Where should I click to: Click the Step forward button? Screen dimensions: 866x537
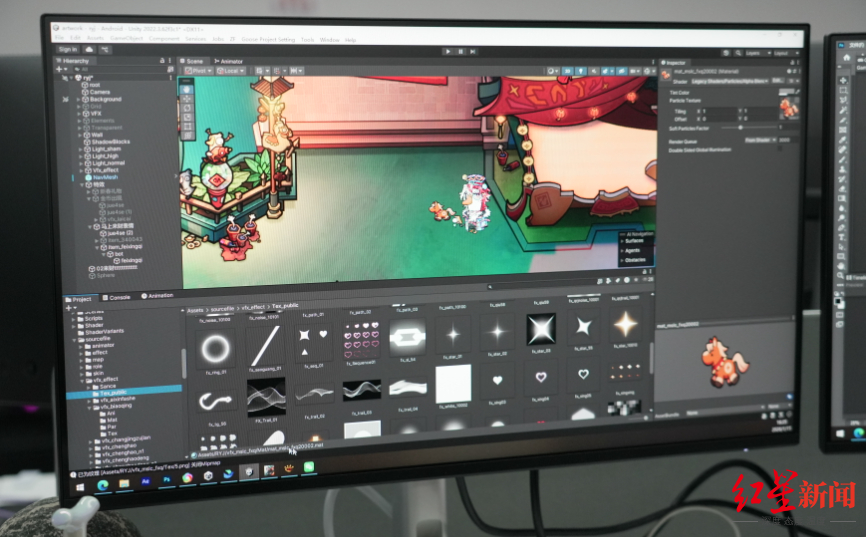(x=473, y=52)
